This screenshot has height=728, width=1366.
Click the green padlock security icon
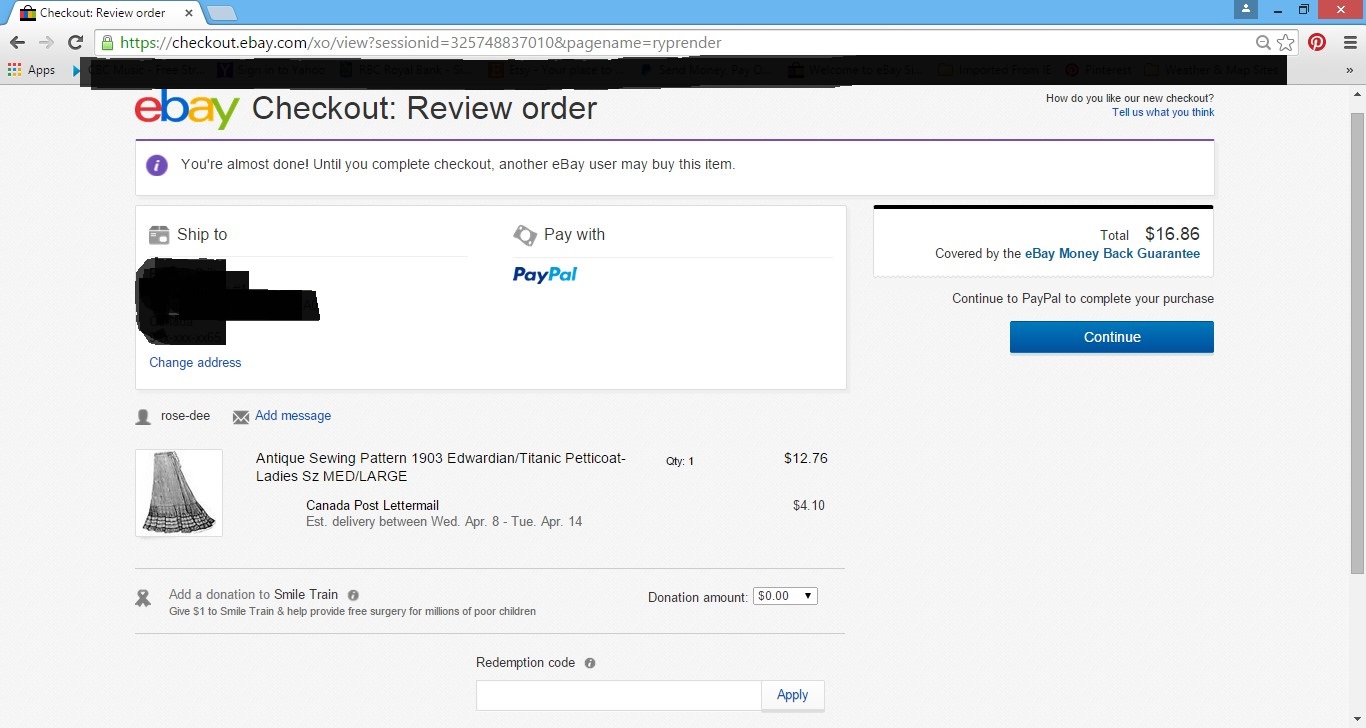[x=107, y=43]
